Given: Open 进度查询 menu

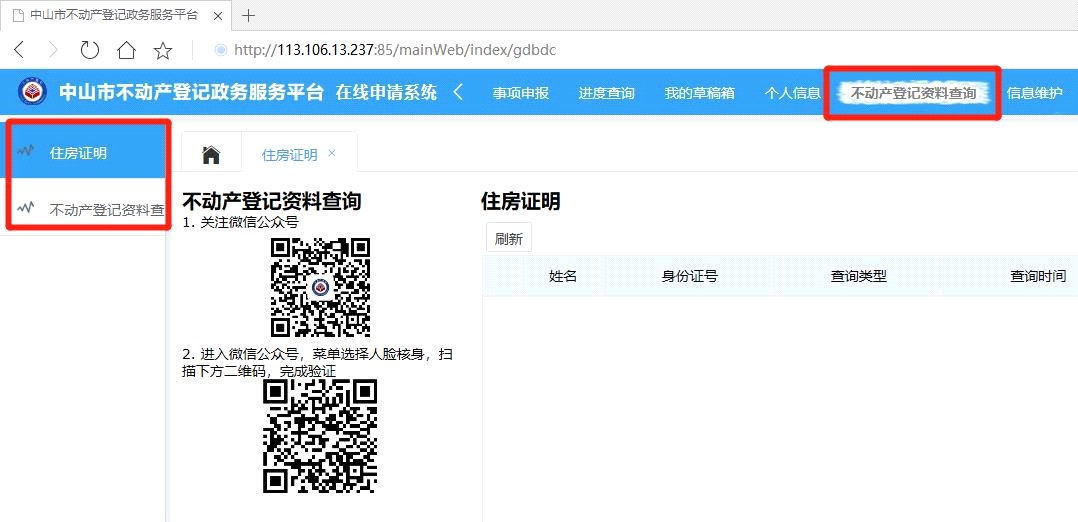Looking at the screenshot, I should click(606, 93).
